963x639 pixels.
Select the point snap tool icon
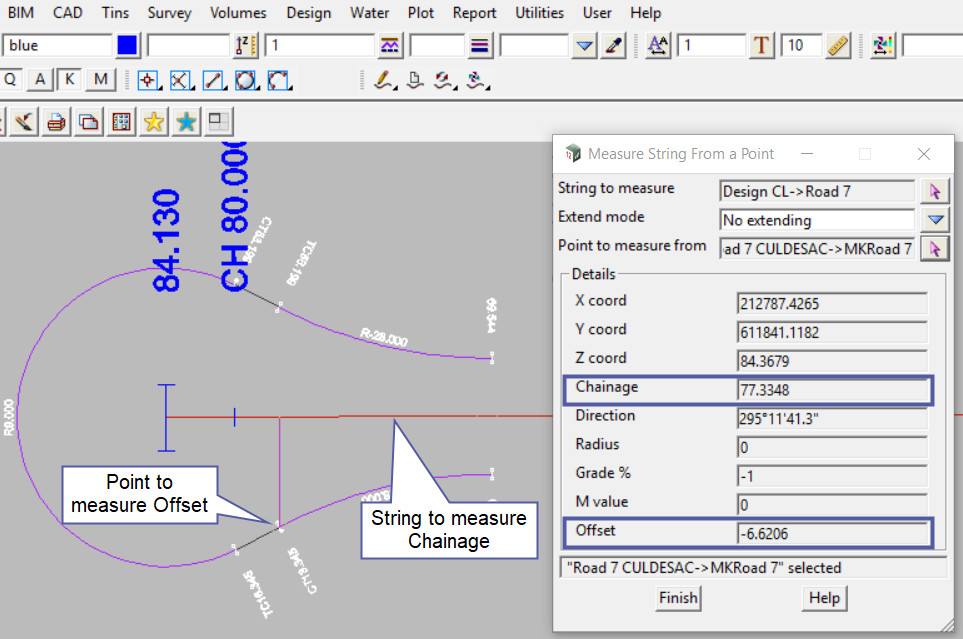[x=148, y=81]
